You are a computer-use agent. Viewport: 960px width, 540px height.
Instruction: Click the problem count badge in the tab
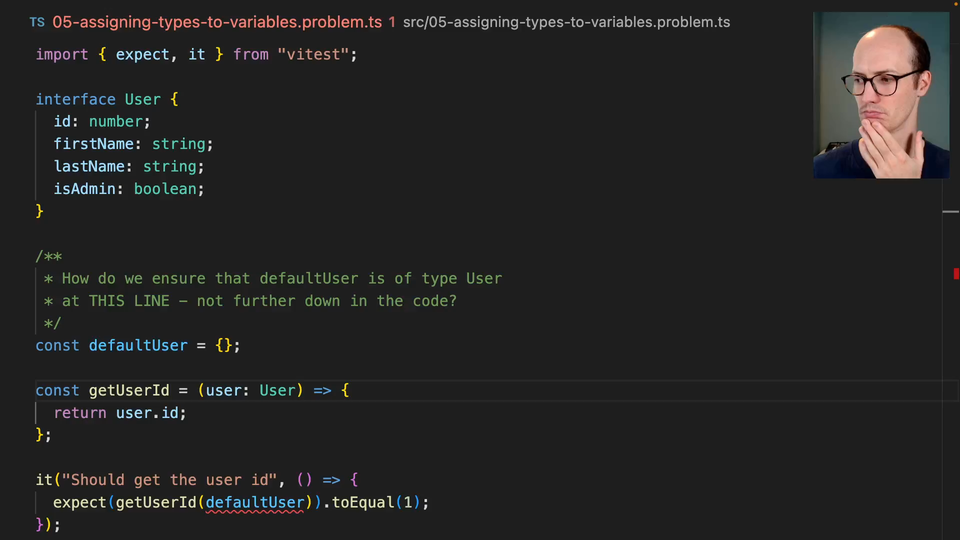(392, 22)
